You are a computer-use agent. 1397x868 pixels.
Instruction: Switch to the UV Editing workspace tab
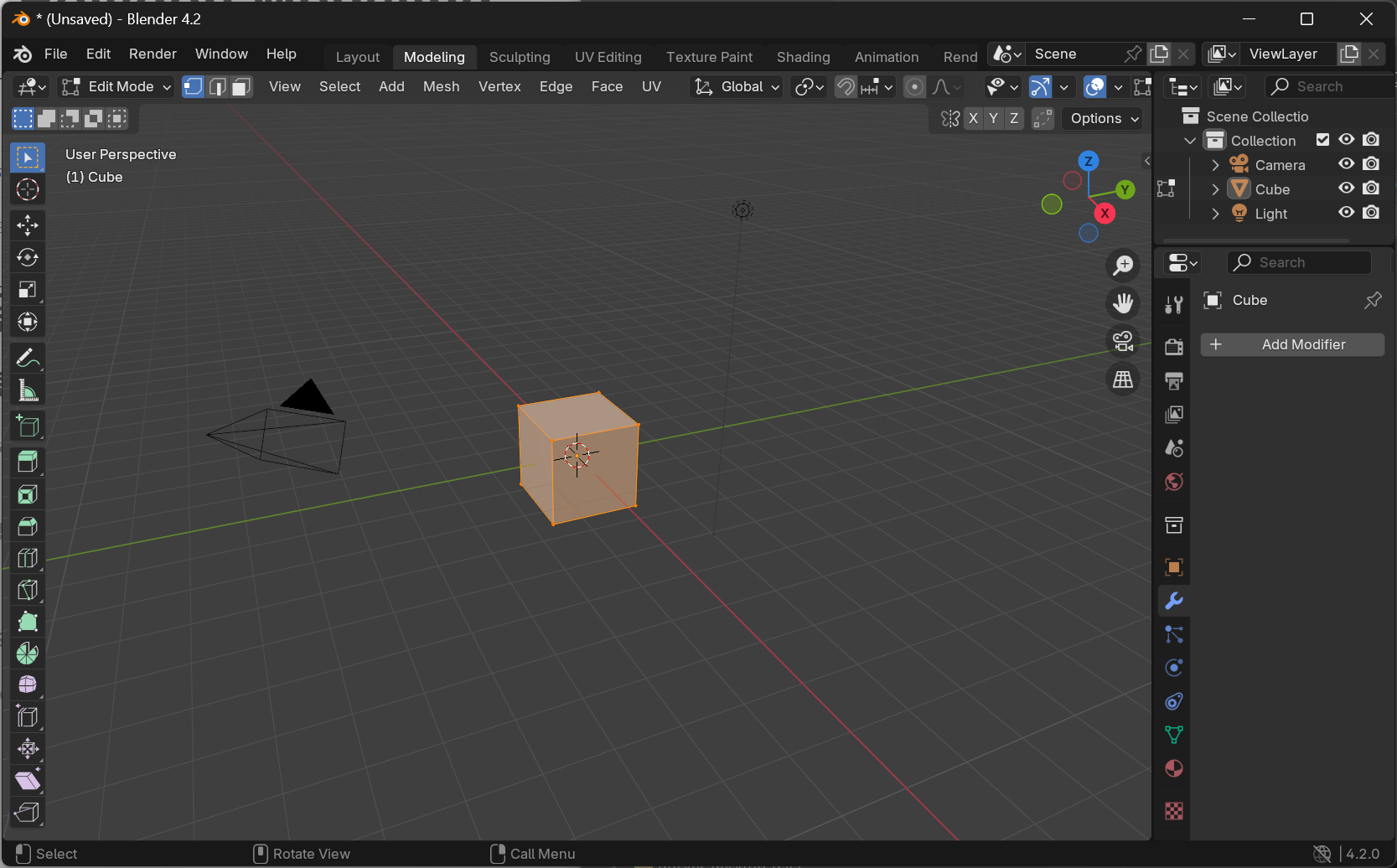[608, 57]
